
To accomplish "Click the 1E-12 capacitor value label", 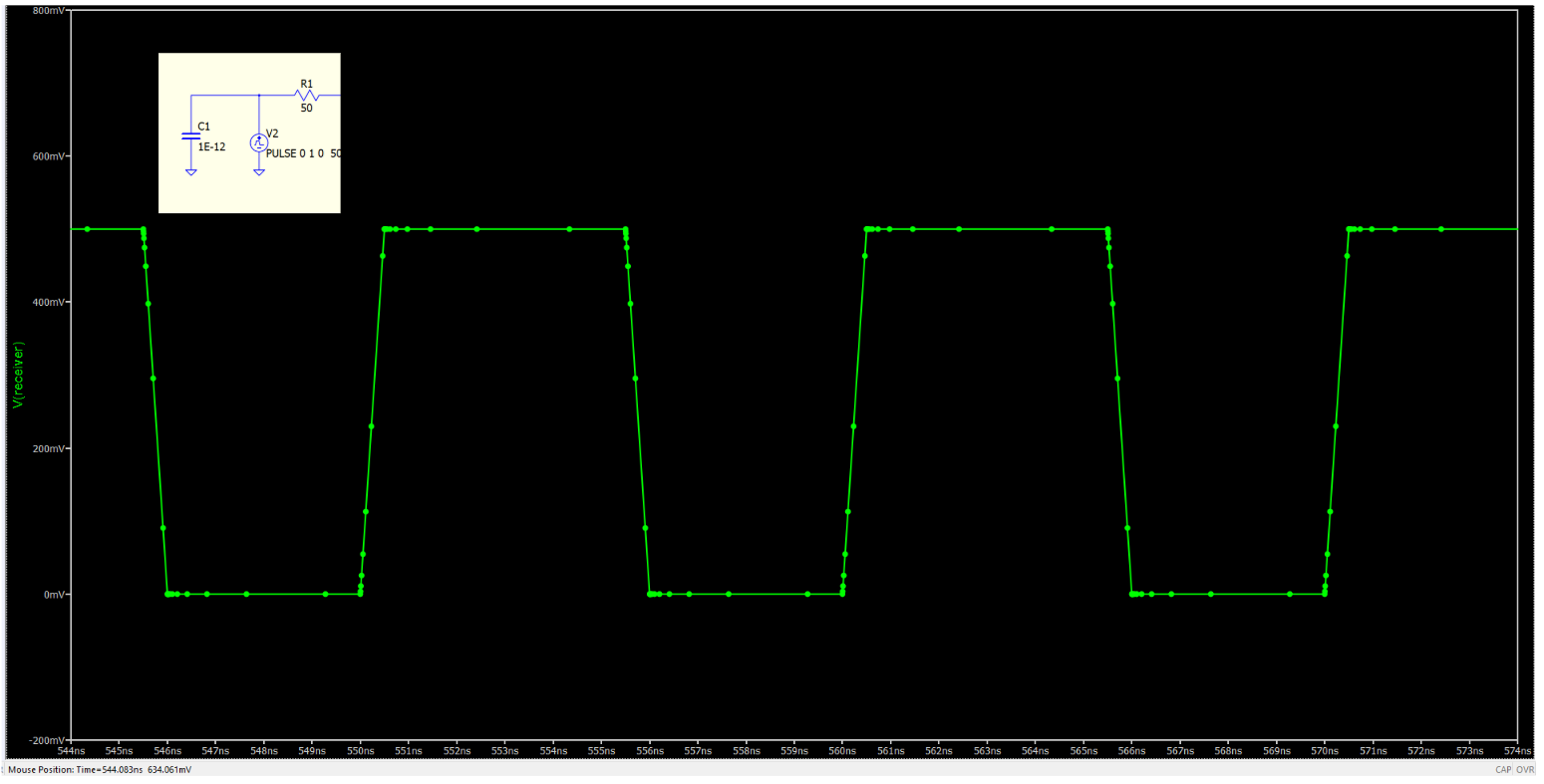I will click(x=211, y=146).
